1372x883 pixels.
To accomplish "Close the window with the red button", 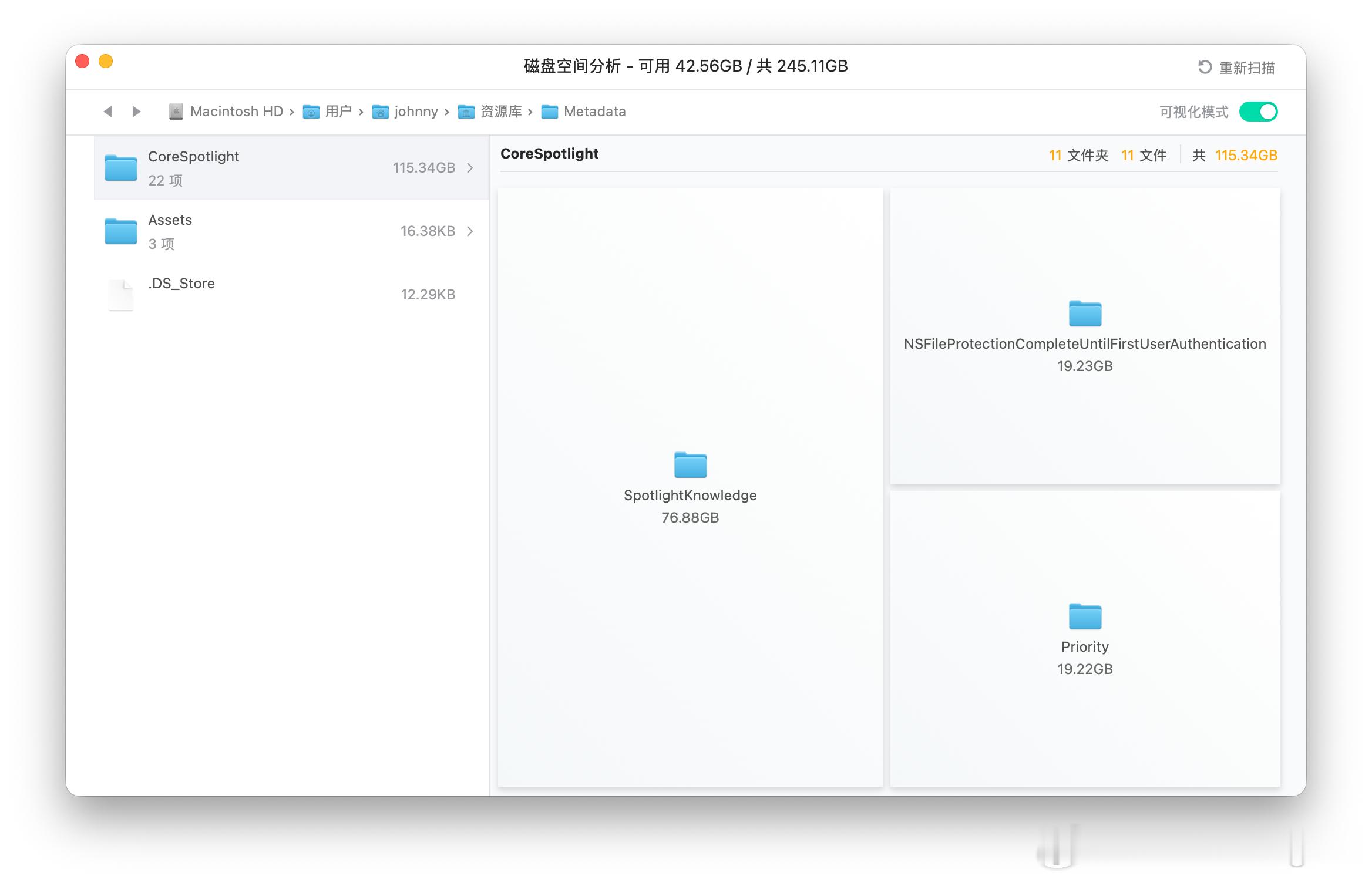I will [x=82, y=61].
